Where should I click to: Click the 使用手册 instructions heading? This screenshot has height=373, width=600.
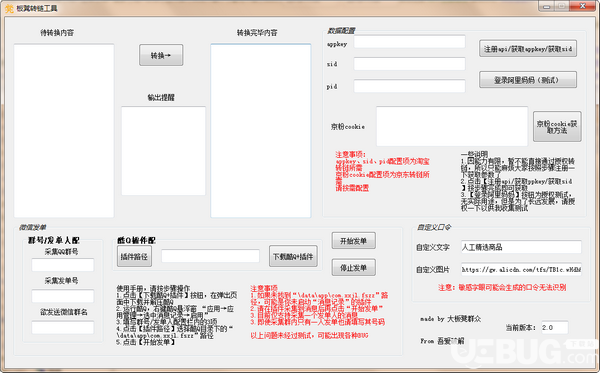click(x=153, y=288)
